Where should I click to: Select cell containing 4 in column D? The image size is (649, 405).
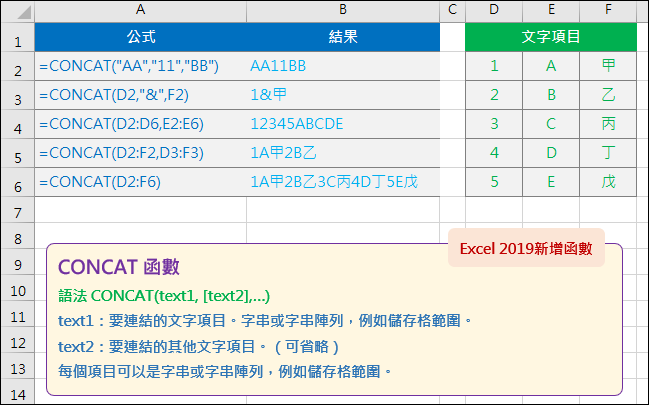pos(494,153)
